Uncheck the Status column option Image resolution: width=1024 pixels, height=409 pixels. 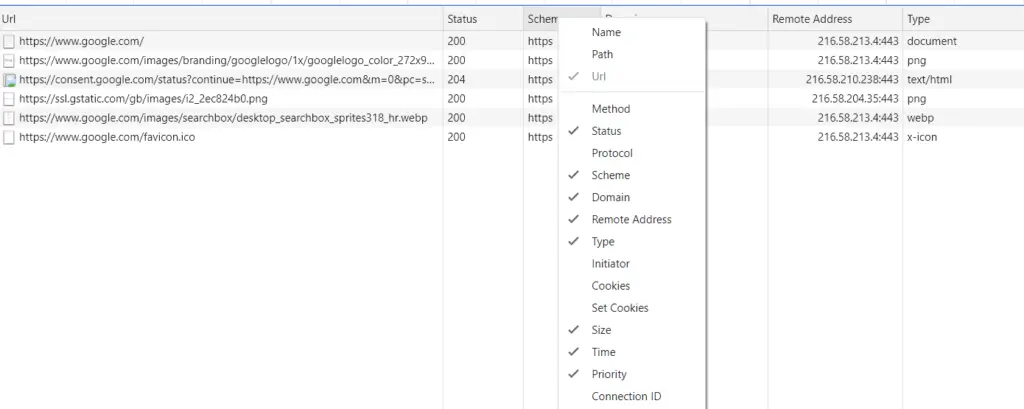[632, 131]
